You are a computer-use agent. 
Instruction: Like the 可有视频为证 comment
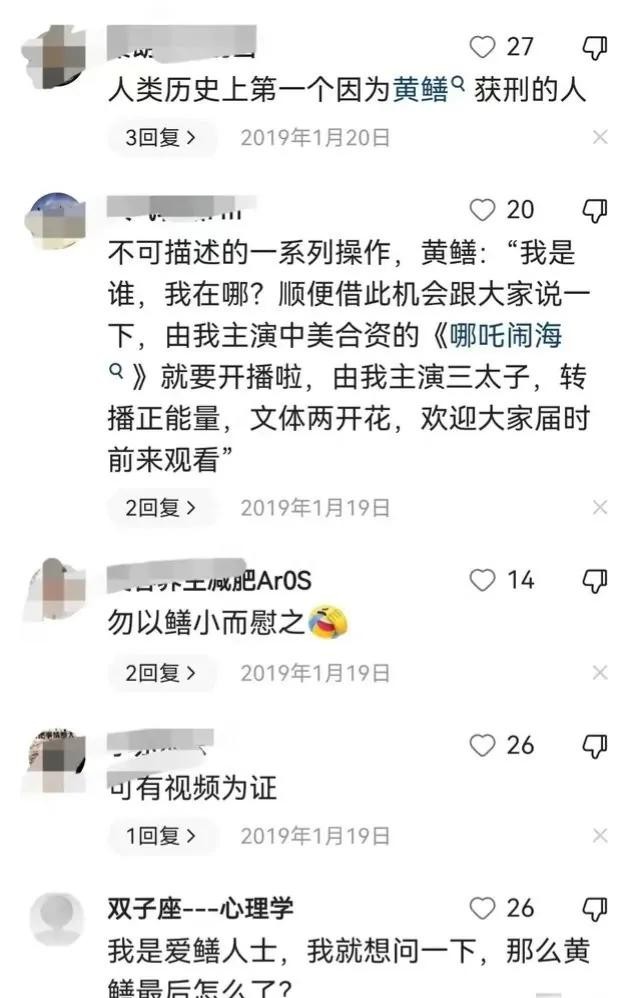click(482, 745)
